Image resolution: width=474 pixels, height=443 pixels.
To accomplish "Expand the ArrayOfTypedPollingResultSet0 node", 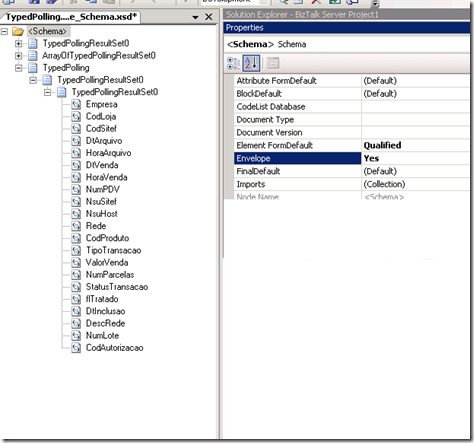I will [19, 56].
